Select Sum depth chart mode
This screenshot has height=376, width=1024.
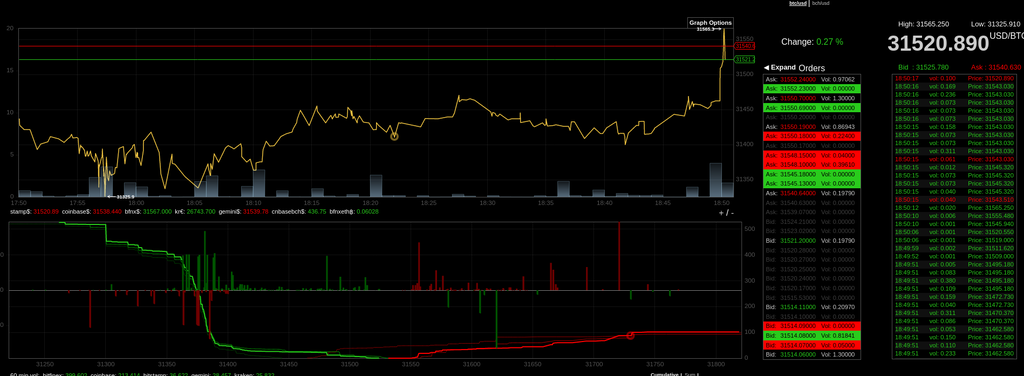pos(691,374)
